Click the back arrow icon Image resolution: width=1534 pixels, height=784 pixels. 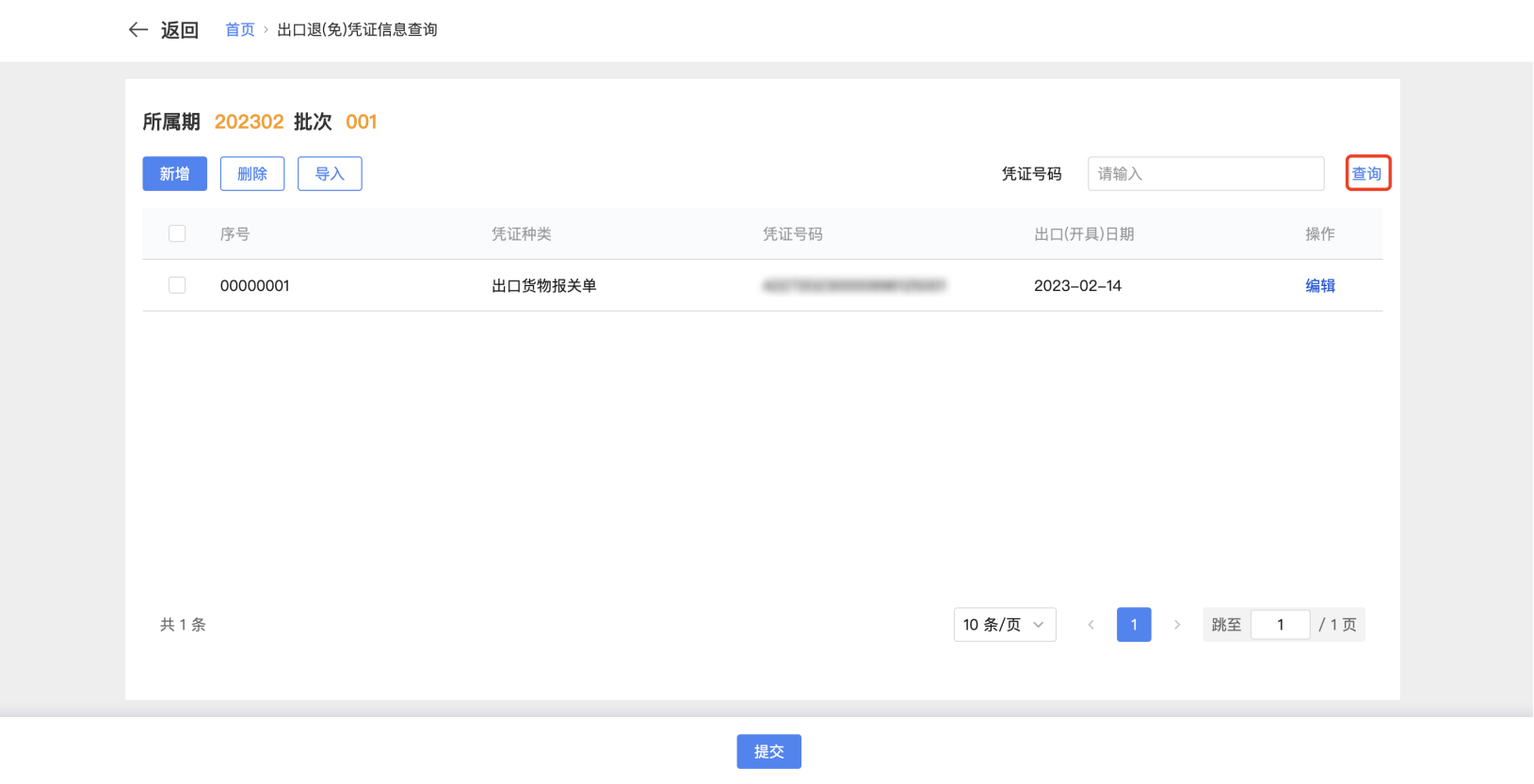coord(138,30)
